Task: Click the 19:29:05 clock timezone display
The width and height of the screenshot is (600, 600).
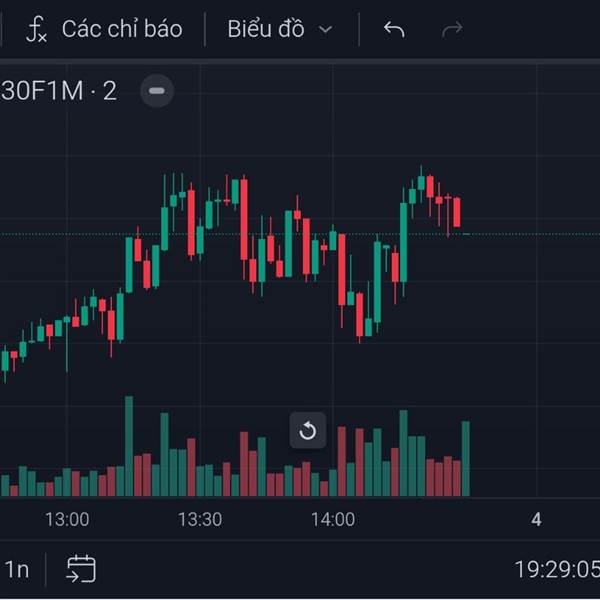Action: (557, 569)
